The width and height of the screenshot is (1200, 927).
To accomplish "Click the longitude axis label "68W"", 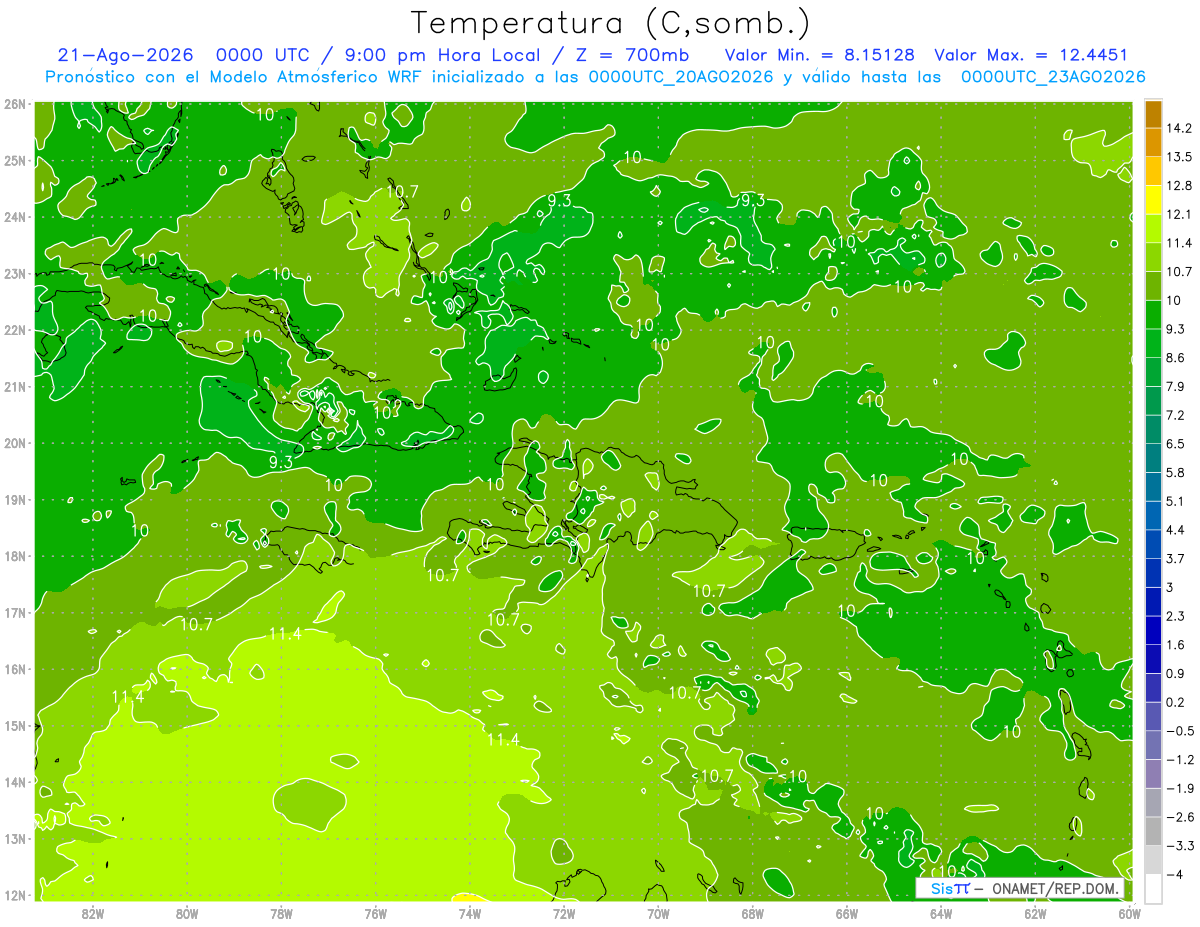I will [x=753, y=913].
